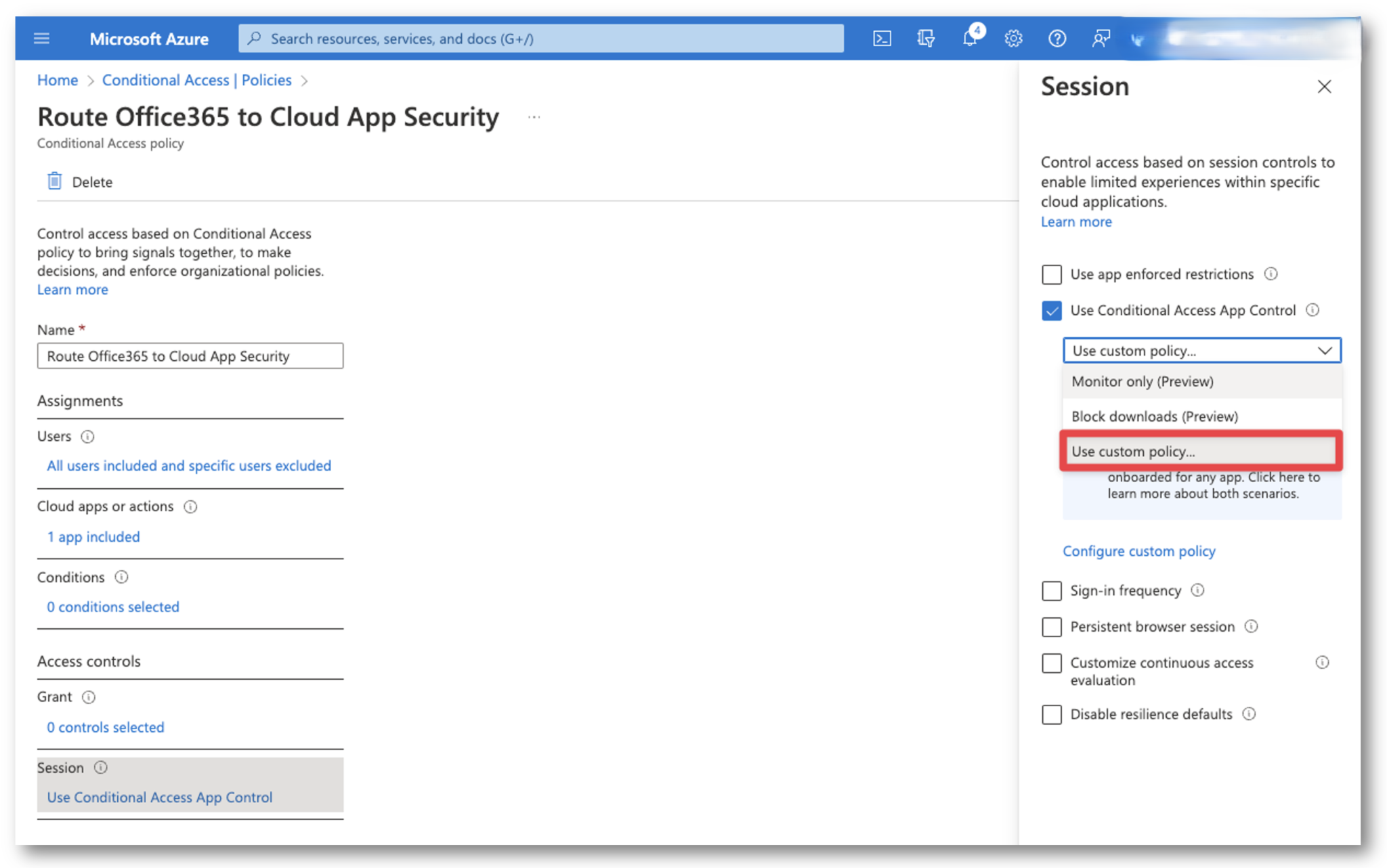Image resolution: width=1387 pixels, height=868 pixels.
Task: Collapse the Use custom policy dropdown
Action: pos(1201,351)
